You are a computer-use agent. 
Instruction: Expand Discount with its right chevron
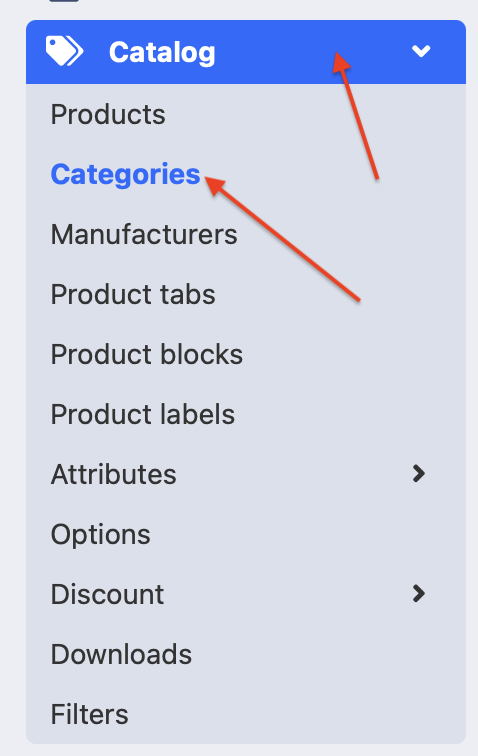(419, 594)
